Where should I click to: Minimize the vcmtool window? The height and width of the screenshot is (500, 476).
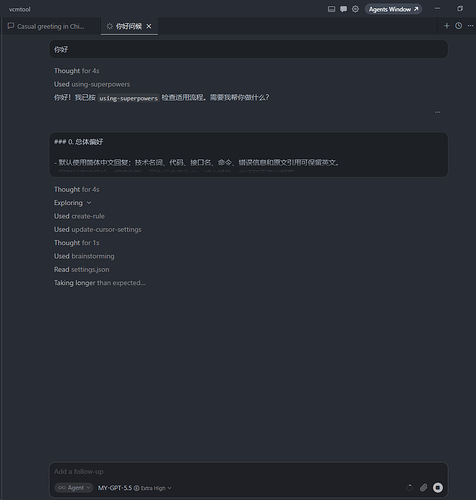click(x=437, y=9)
